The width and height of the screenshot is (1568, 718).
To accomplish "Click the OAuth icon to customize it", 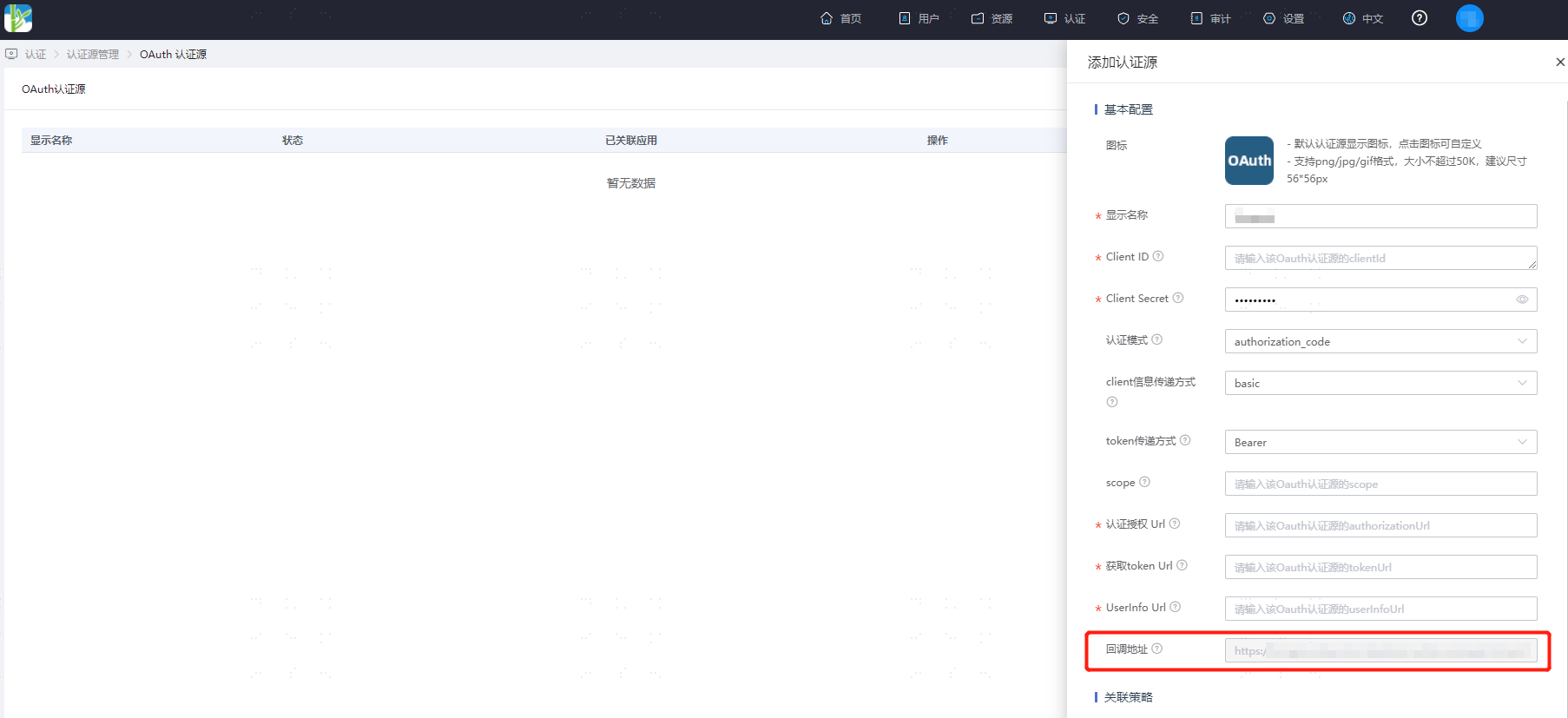I will click(1249, 161).
